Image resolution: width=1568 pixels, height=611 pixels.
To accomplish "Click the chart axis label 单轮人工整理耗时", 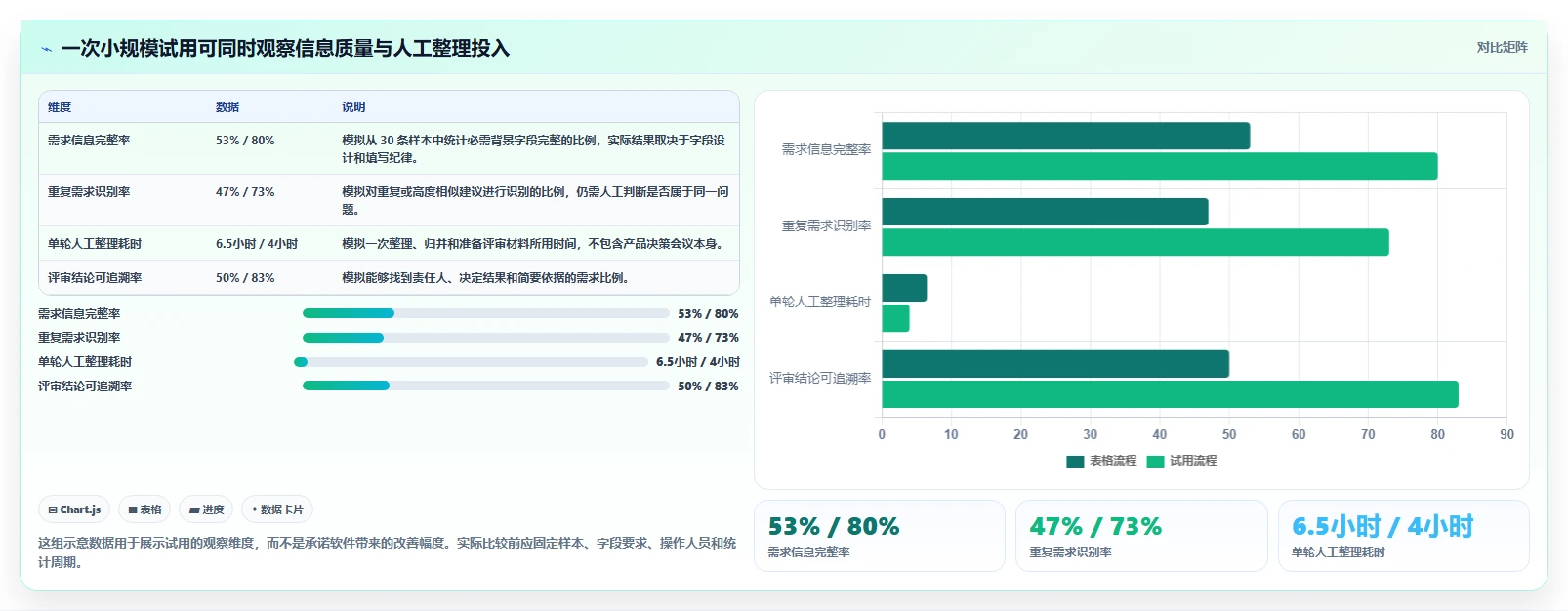I will [x=820, y=303].
